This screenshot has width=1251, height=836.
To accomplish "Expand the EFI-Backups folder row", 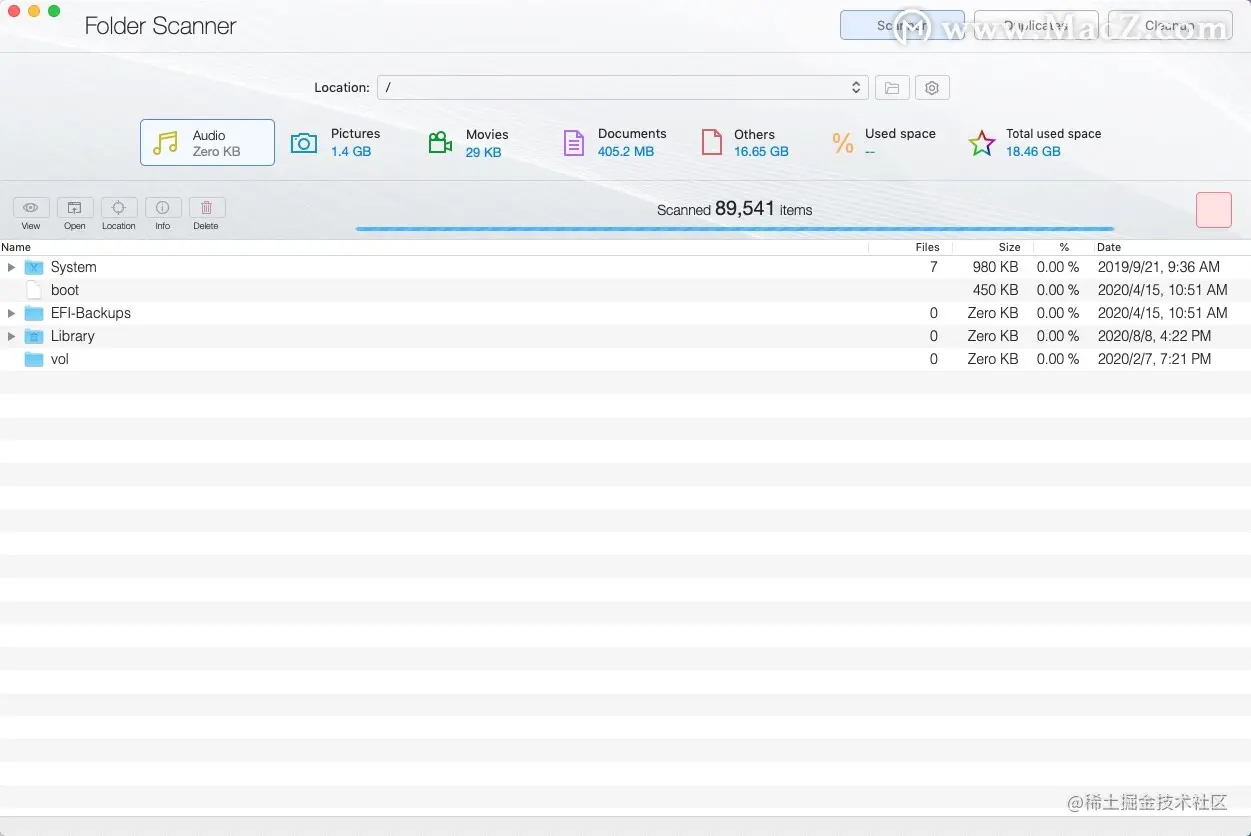I will pyautogui.click(x=11, y=313).
